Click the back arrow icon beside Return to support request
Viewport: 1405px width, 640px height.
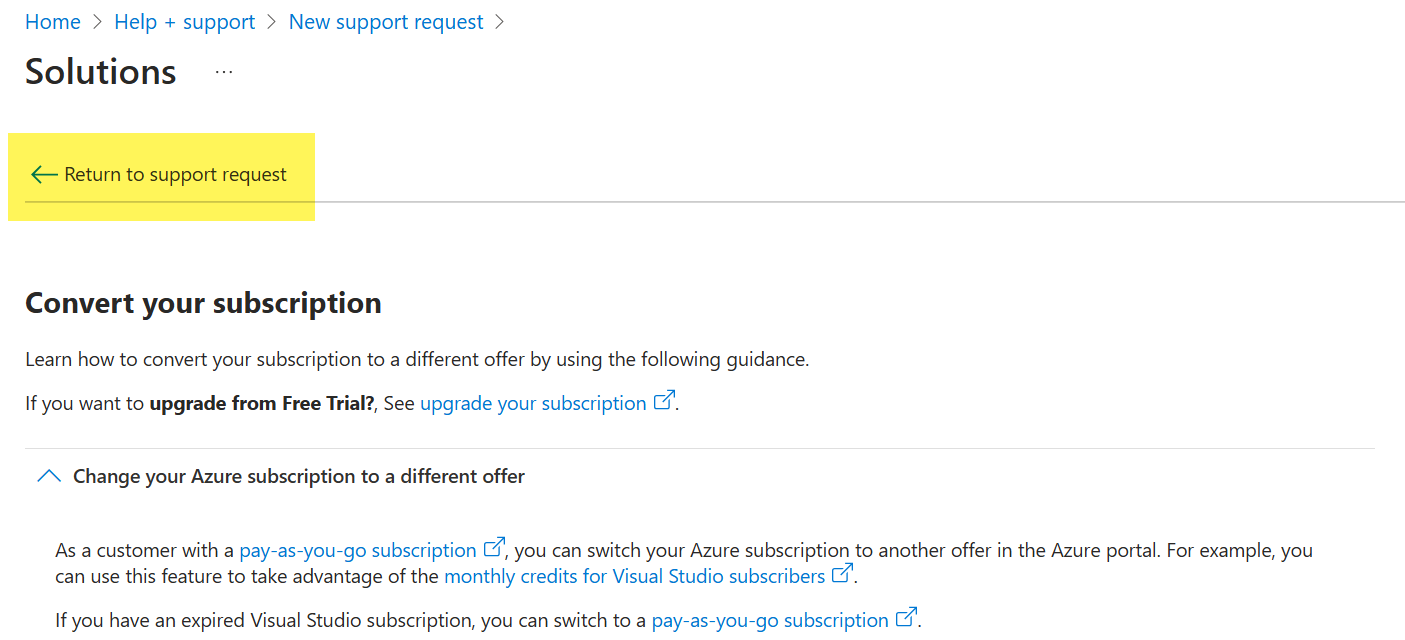(44, 175)
